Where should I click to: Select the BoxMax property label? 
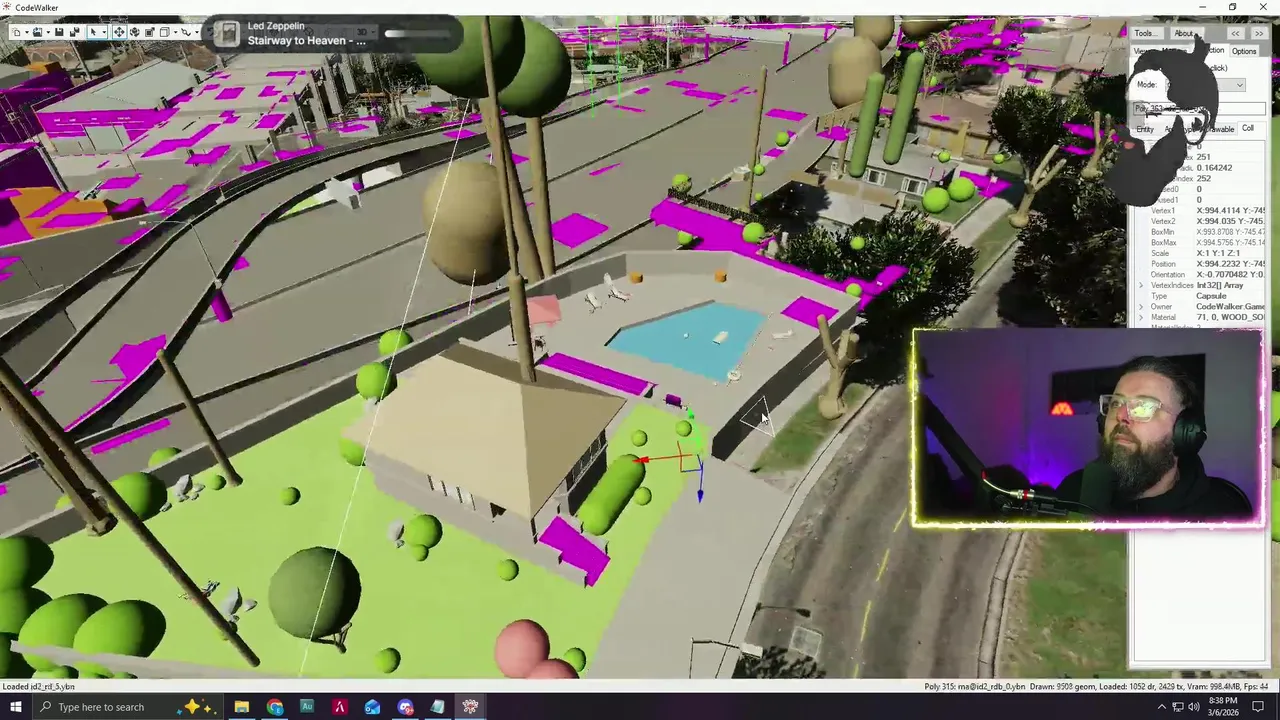pyautogui.click(x=1163, y=242)
